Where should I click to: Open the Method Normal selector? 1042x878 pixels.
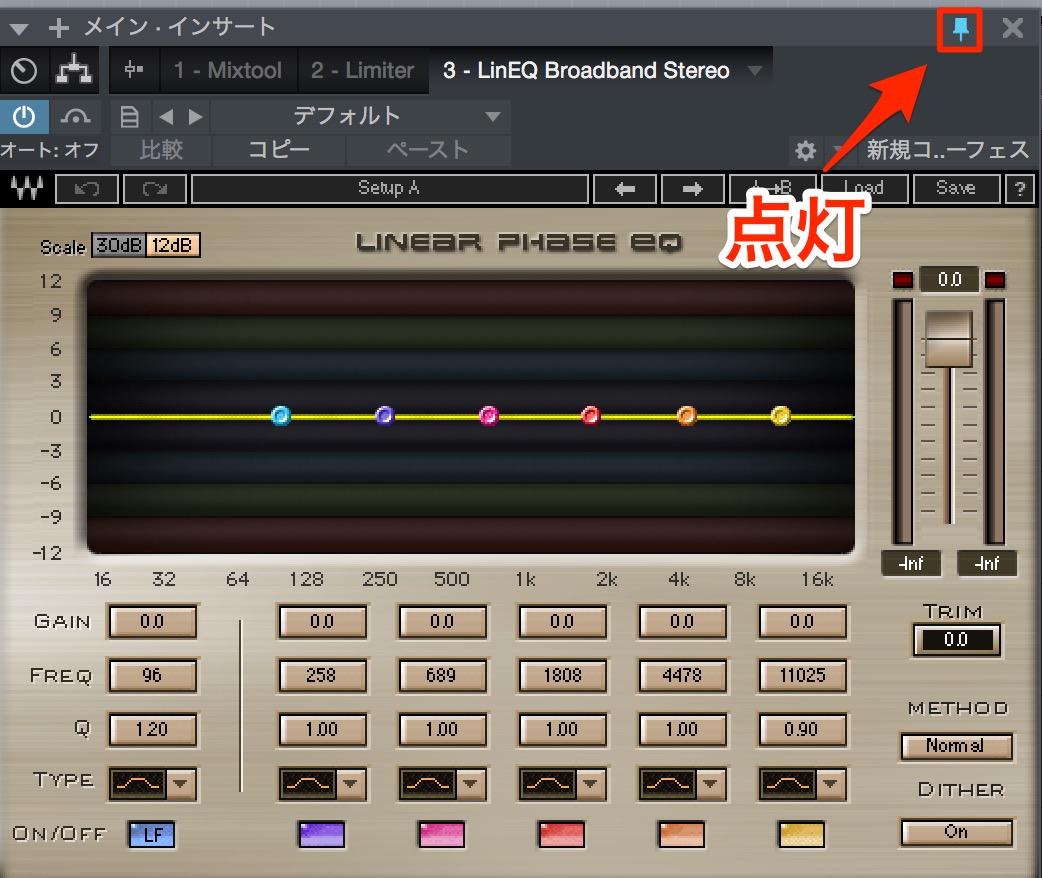(957, 746)
